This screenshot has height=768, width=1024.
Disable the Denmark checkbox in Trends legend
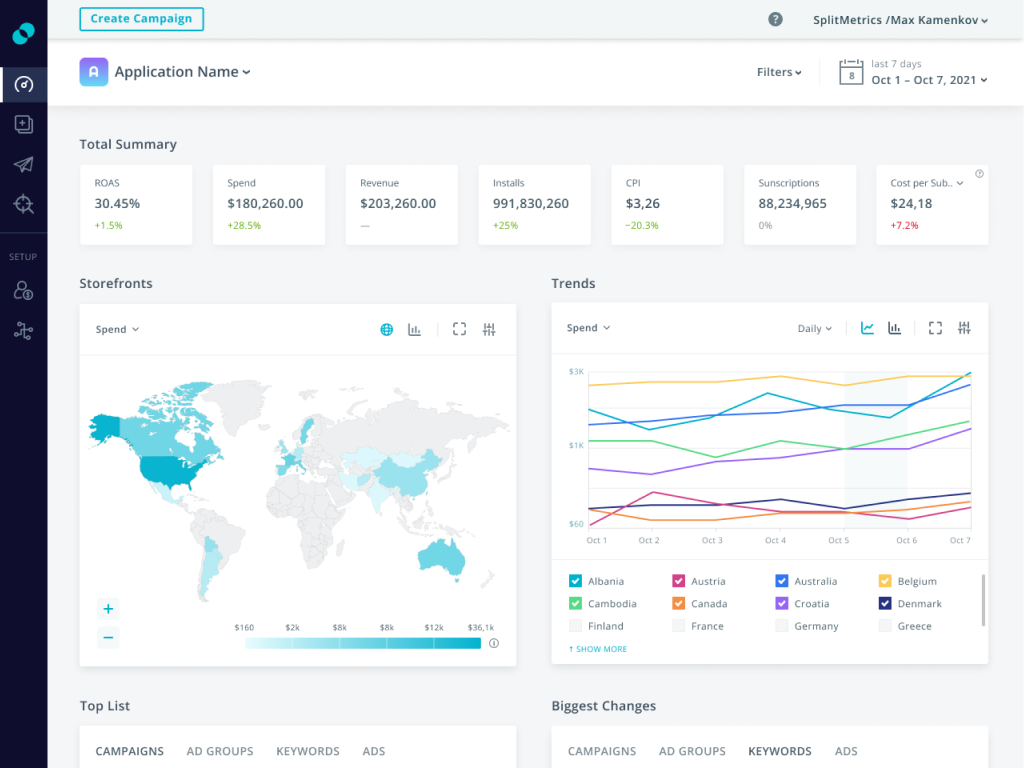pyautogui.click(x=885, y=603)
